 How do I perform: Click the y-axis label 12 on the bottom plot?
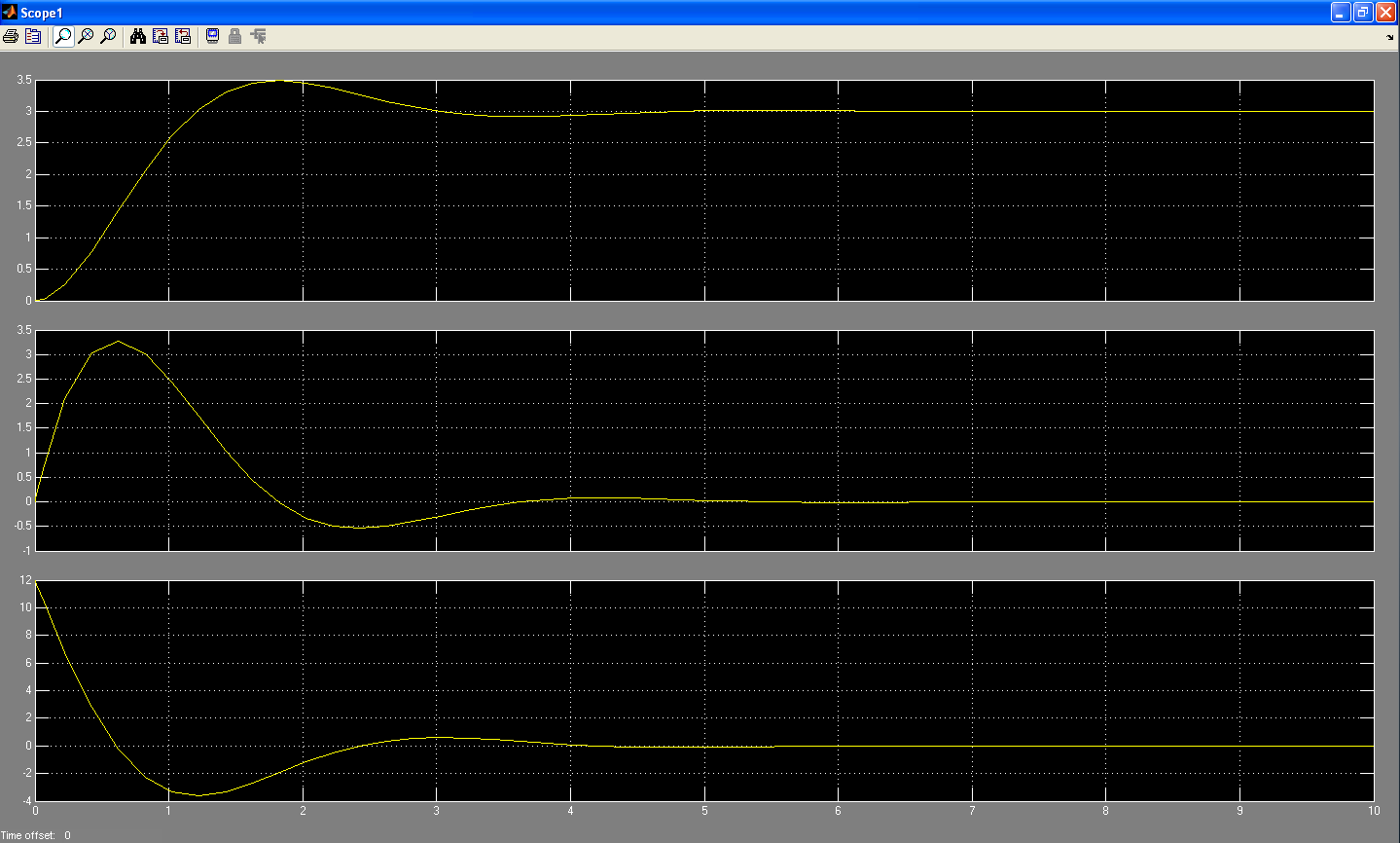[x=26, y=579]
